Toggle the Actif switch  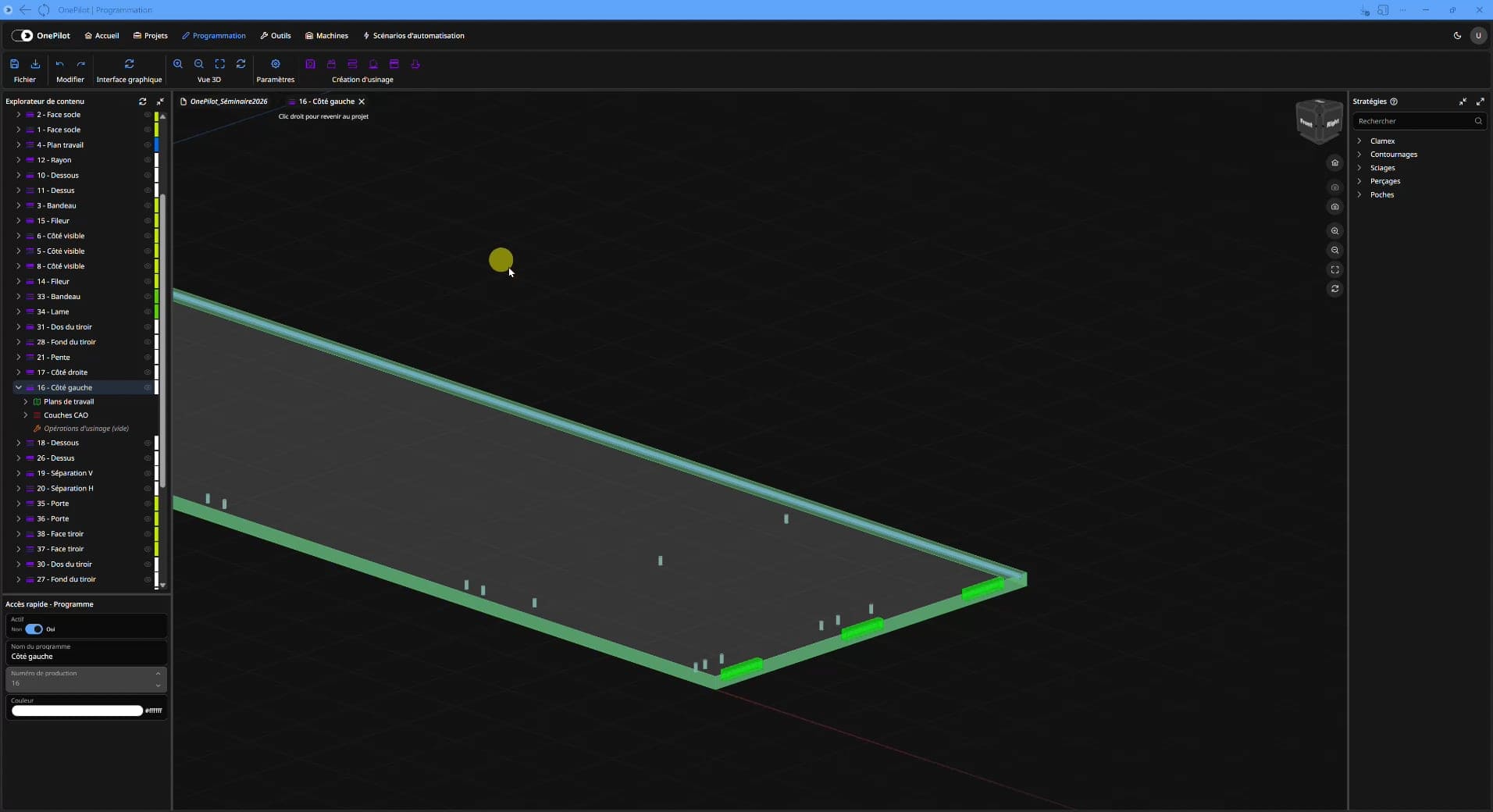click(34, 629)
